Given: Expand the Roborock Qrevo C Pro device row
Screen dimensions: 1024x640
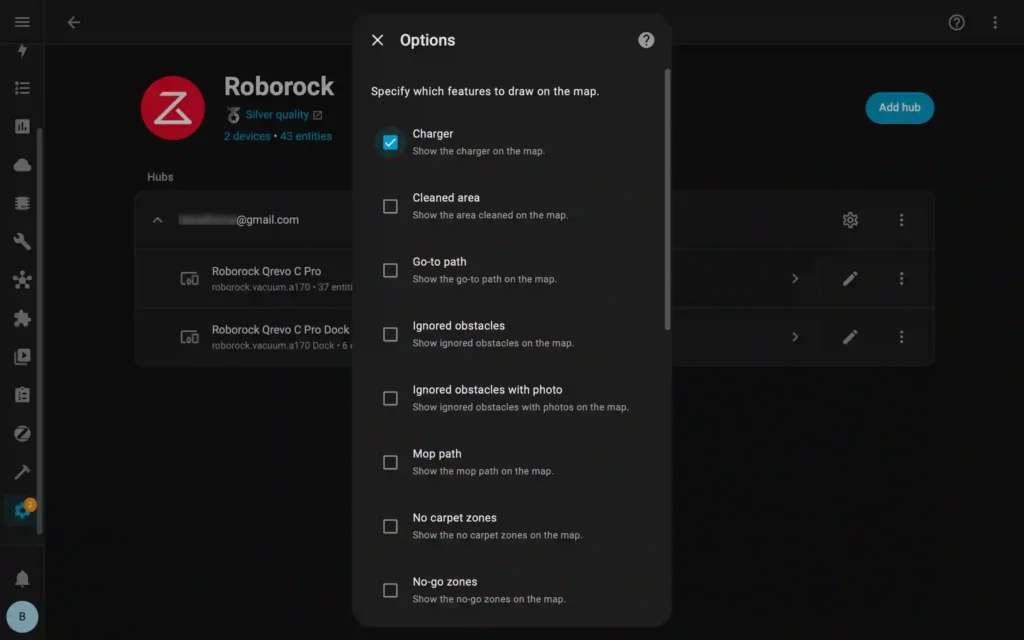Looking at the screenshot, I should 795,279.
